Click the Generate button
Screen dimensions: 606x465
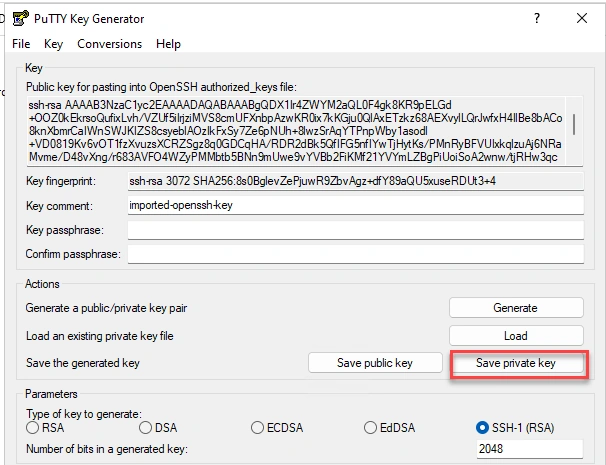click(516, 308)
